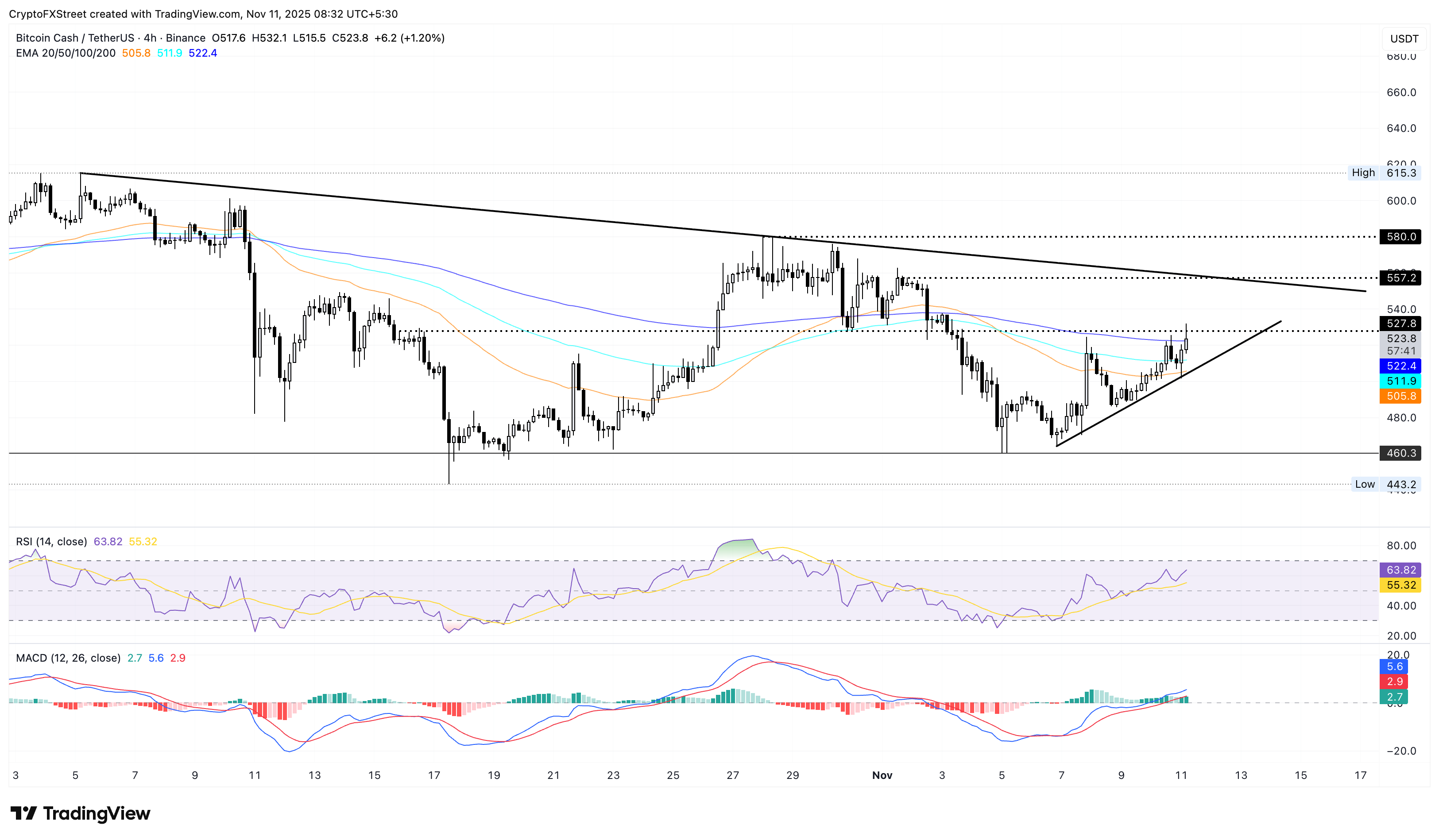Open MACD (12, 26, close) indicator settings
The width and height of the screenshot is (1439, 840).
tap(67, 658)
